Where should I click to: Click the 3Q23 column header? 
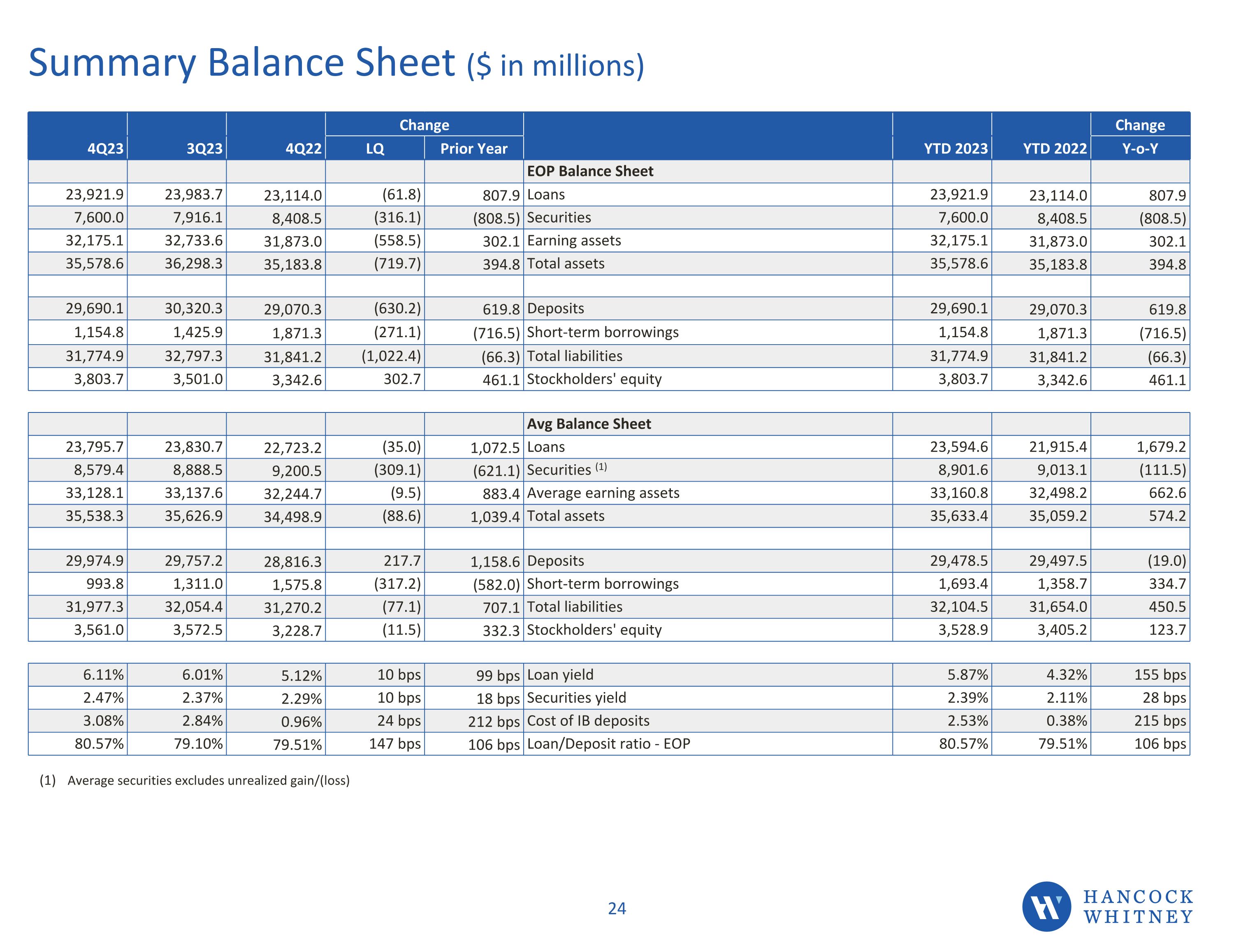click(x=204, y=148)
